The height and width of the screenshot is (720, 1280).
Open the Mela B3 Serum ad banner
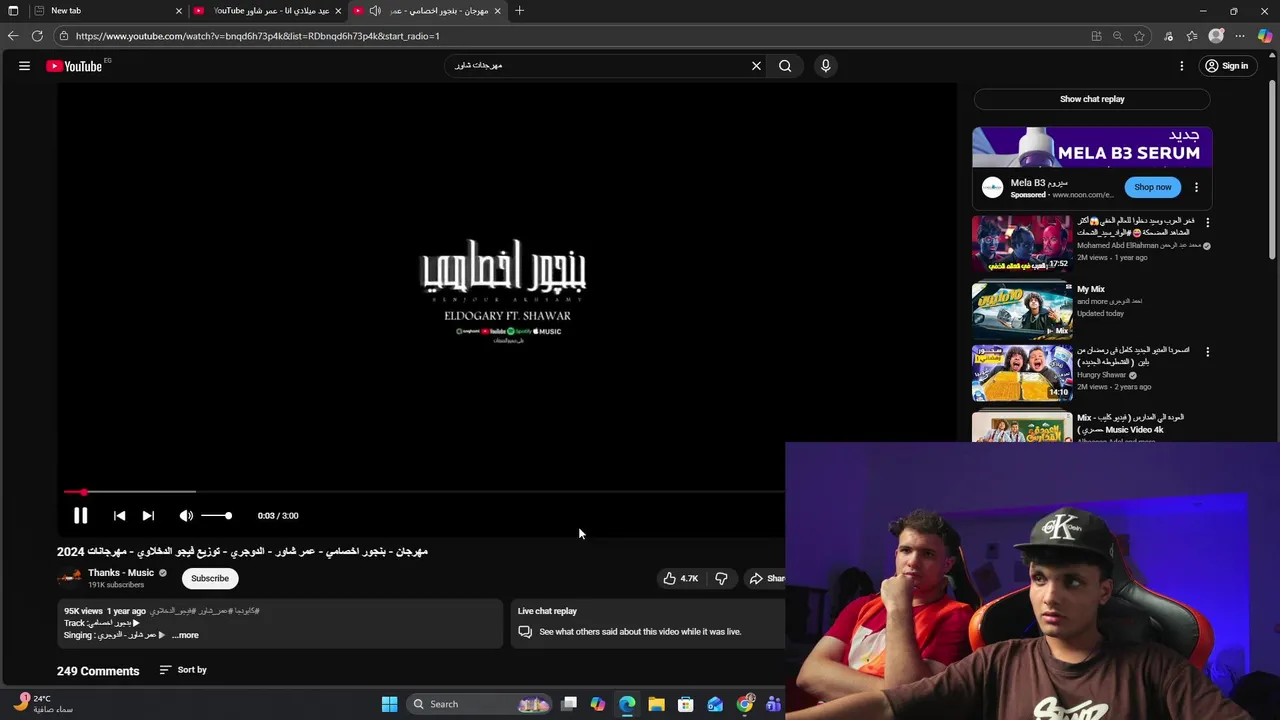coord(1092,147)
